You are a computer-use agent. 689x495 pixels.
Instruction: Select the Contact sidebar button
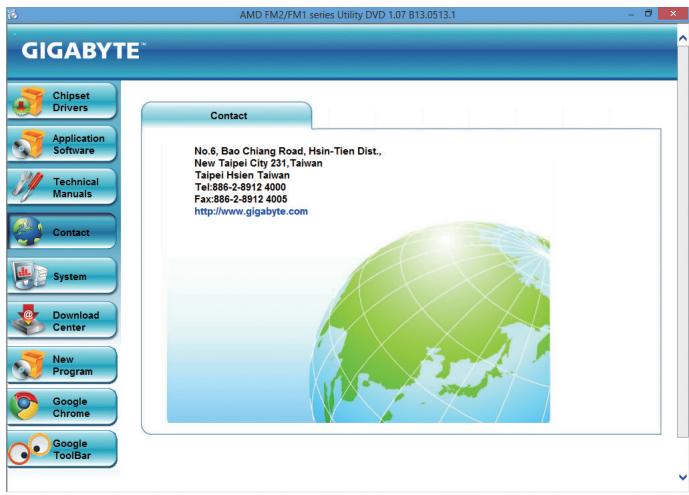pyautogui.click(x=62, y=231)
